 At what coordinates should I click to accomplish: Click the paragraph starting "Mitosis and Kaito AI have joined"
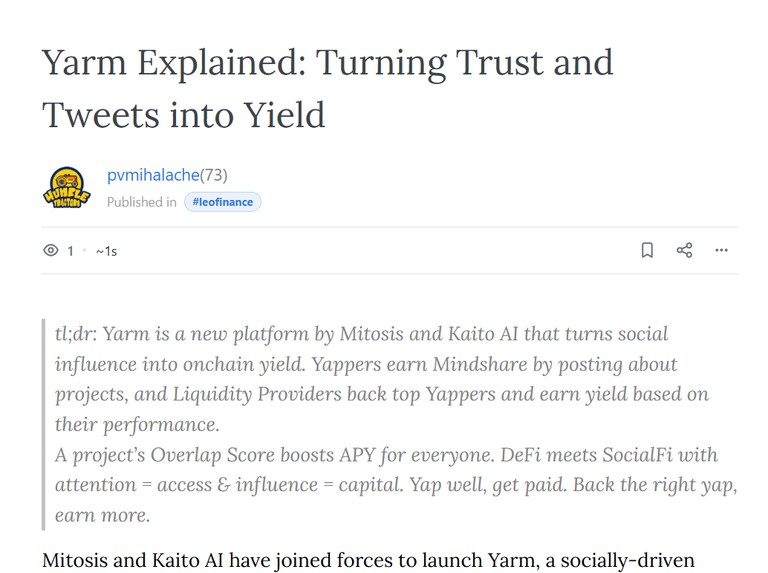pos(368,561)
